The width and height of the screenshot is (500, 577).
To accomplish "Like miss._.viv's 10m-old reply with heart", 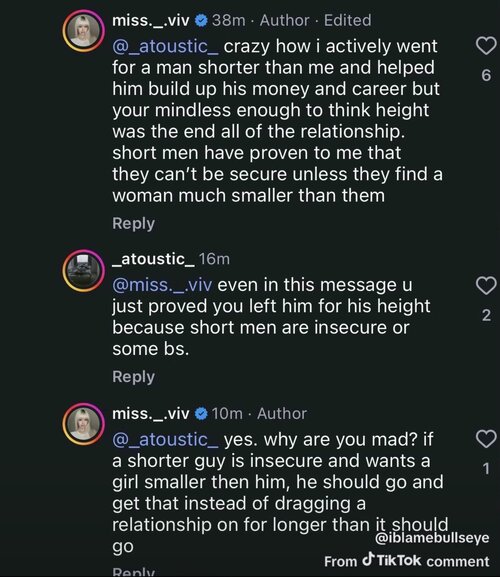I will click(486, 439).
